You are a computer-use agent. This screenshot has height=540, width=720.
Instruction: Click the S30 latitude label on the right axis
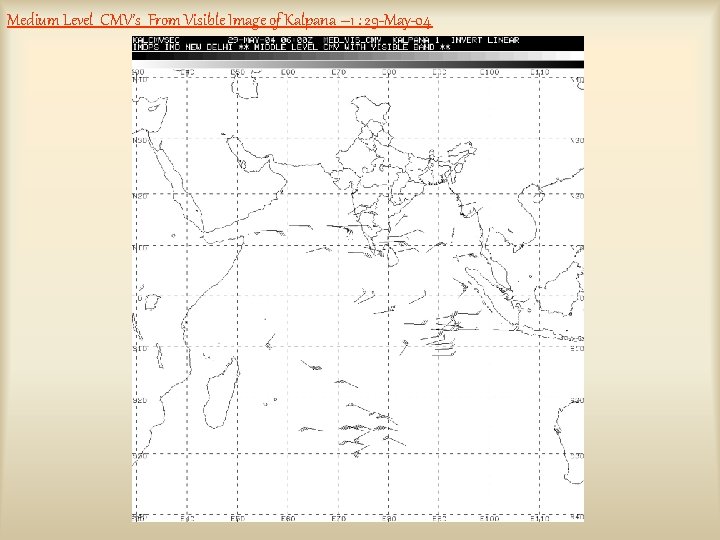[577, 456]
